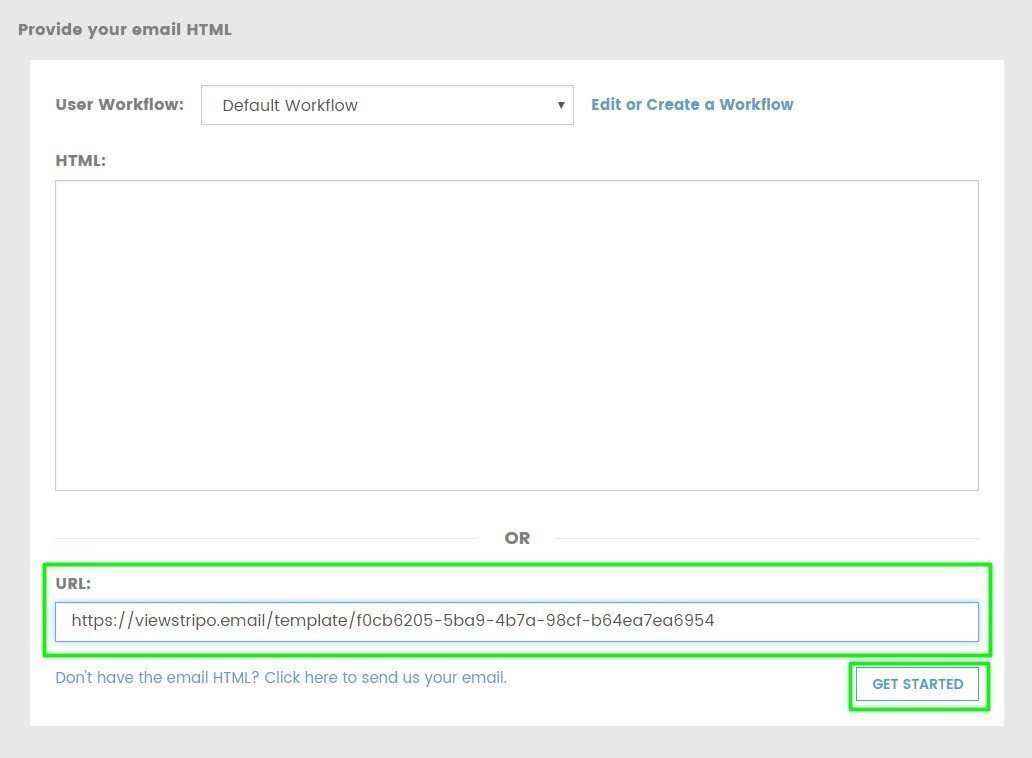This screenshot has height=758, width=1032.
Task: Click the dropdown arrow beside Default Workflow
Action: coord(561,105)
